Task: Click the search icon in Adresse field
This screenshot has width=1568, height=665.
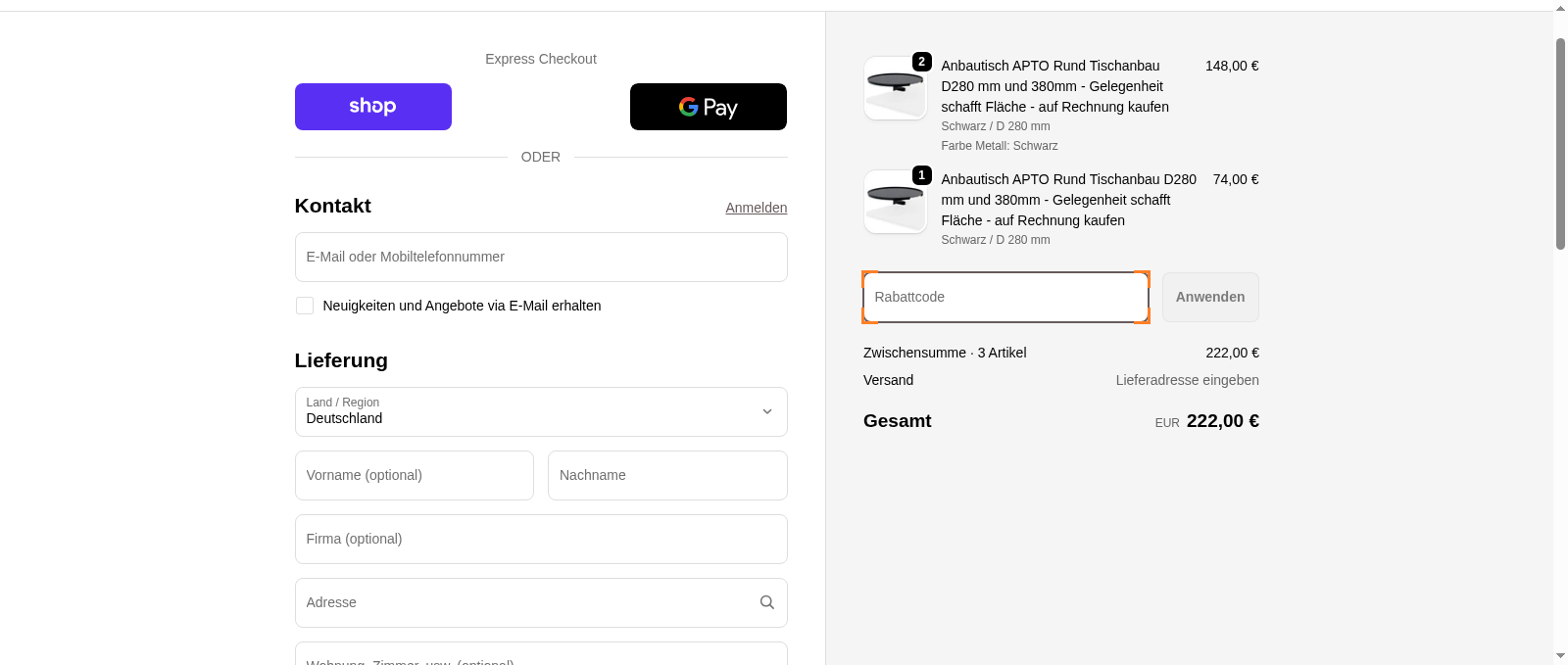Action: pyautogui.click(x=767, y=602)
